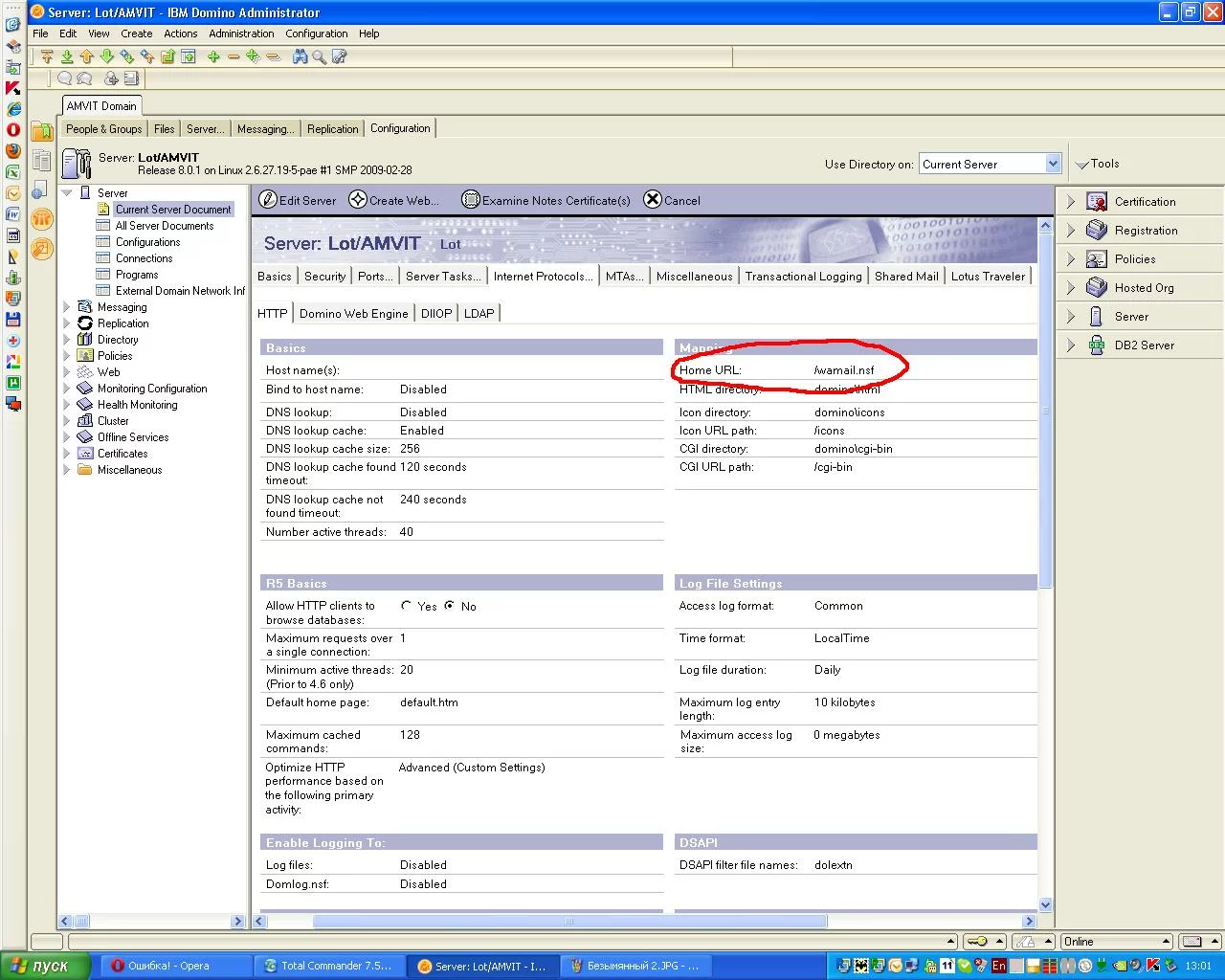The image size is (1225, 980).
Task: Select No for HTTP clients browse databases
Action: click(449, 606)
